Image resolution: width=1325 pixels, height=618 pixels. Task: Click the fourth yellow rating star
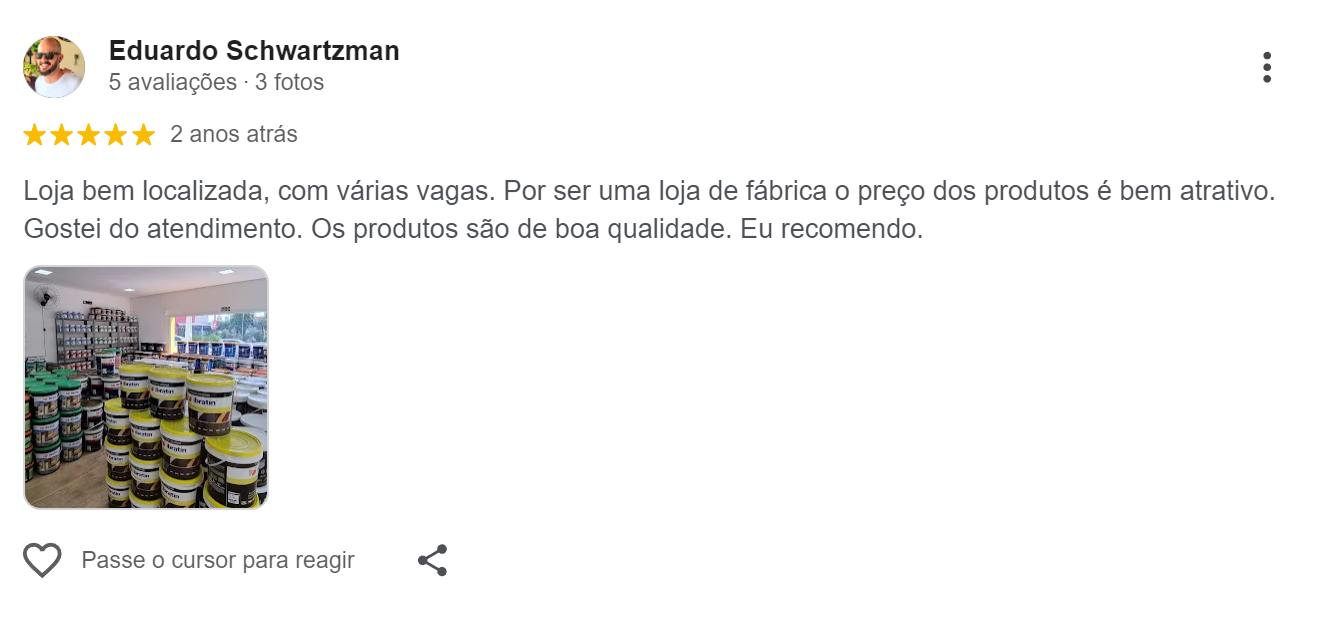point(116,135)
